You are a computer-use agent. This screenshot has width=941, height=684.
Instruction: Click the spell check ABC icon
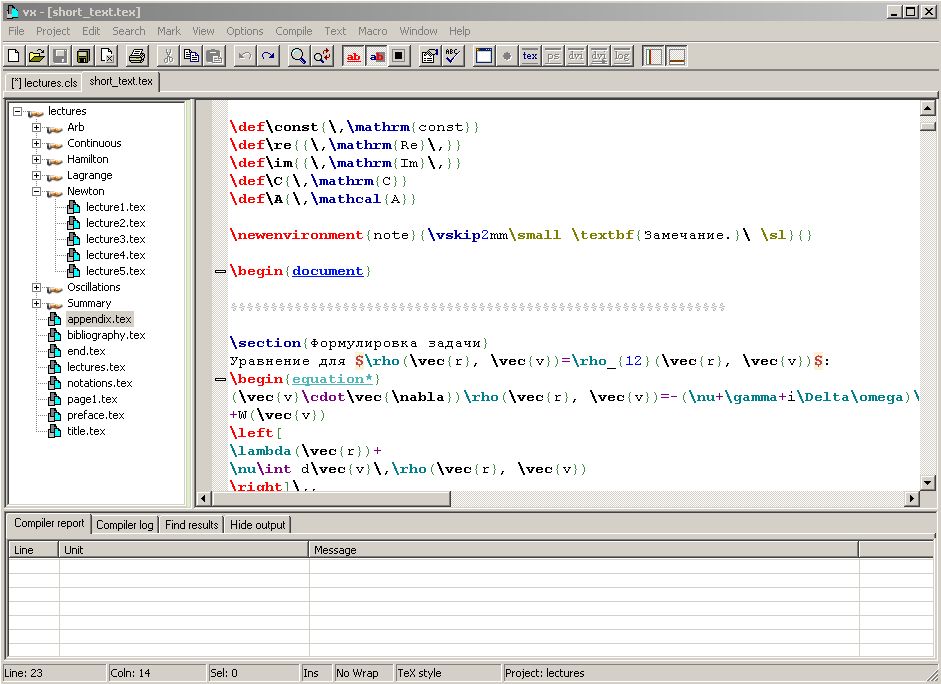pos(454,56)
